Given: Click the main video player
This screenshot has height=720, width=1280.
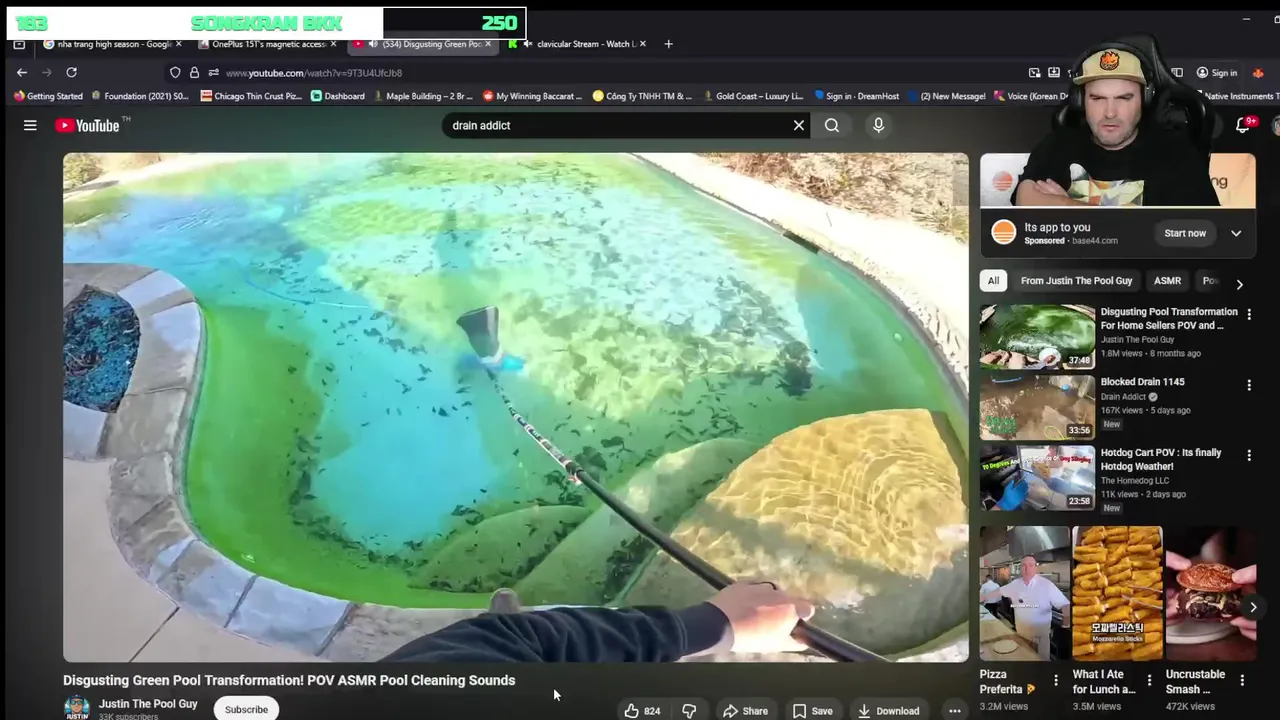Looking at the screenshot, I should (x=515, y=407).
